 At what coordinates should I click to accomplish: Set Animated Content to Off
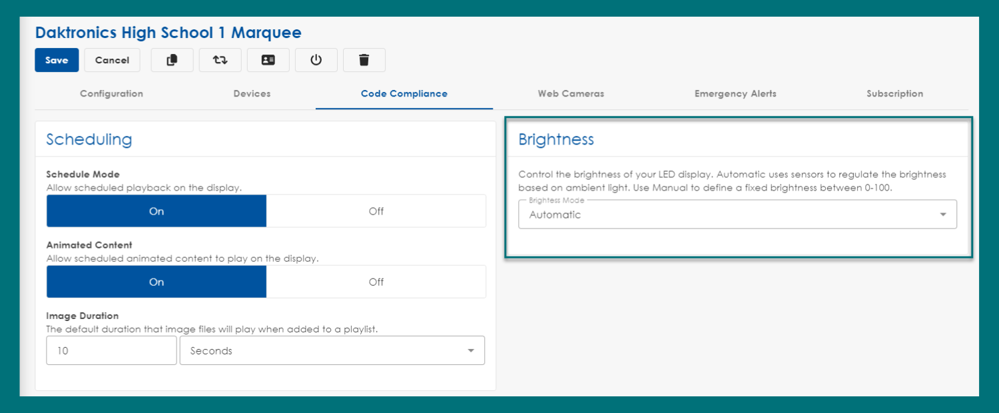pos(376,282)
